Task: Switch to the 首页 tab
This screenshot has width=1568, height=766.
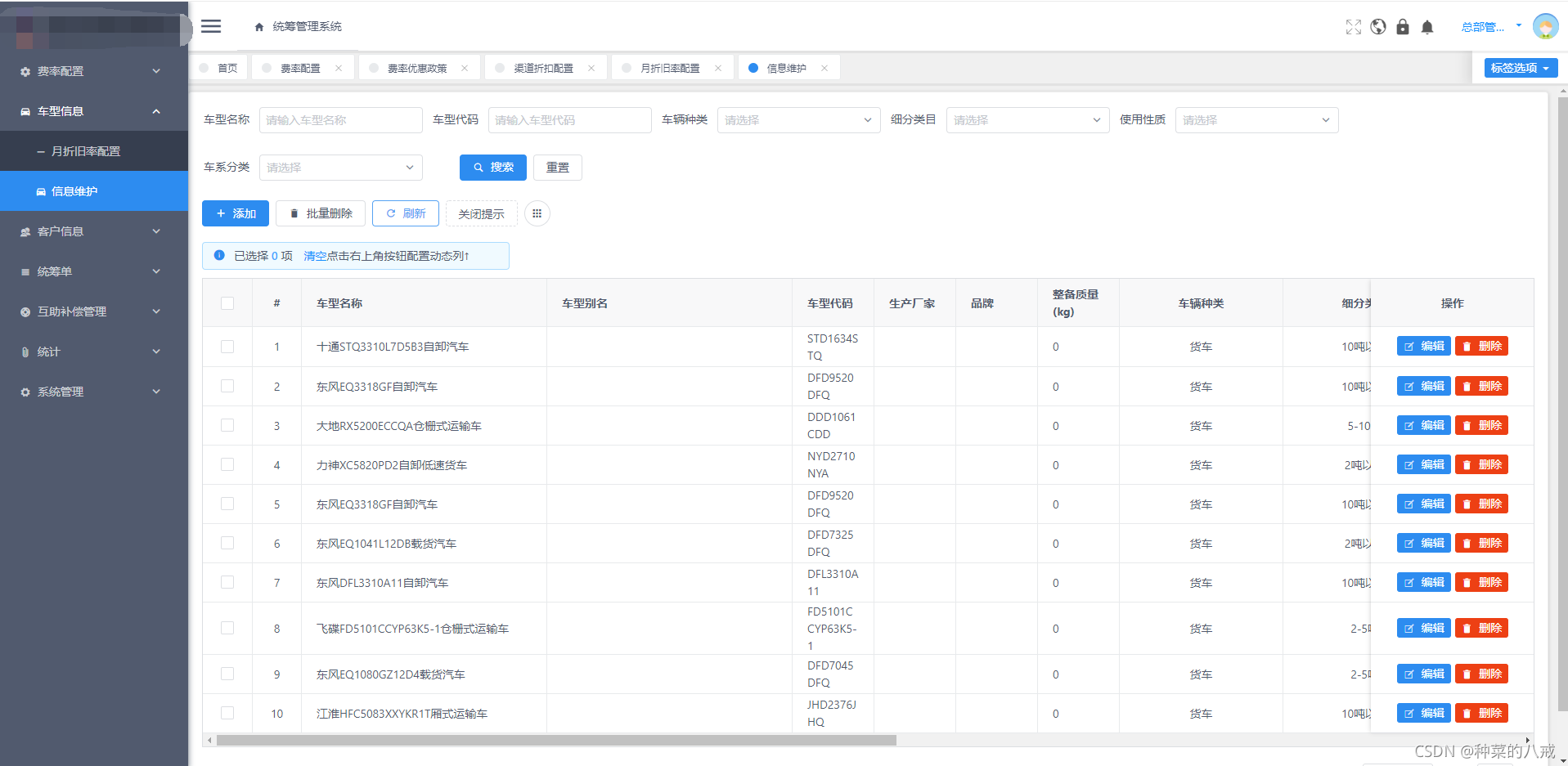Action: [x=218, y=68]
